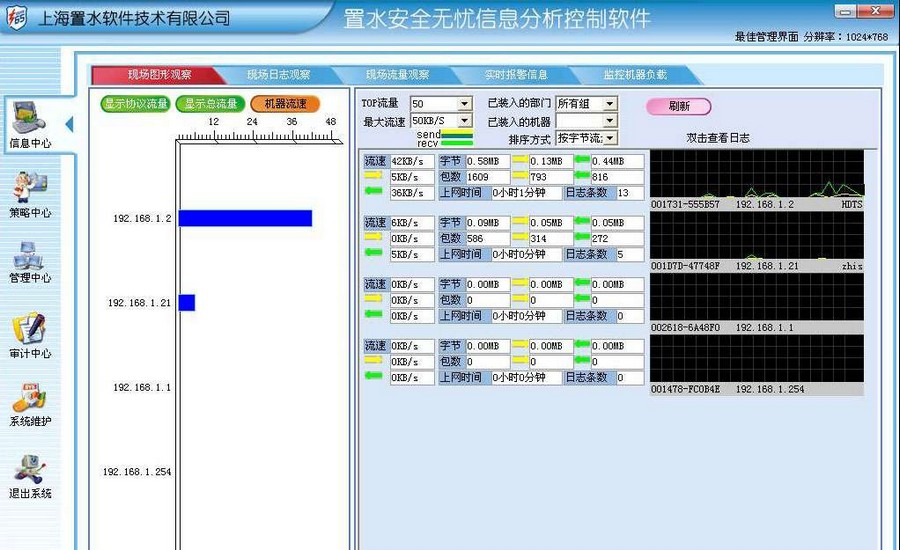Image resolution: width=900 pixels, height=550 pixels.
Task: Switch to 现场日志观察 tab
Action: click(278, 75)
